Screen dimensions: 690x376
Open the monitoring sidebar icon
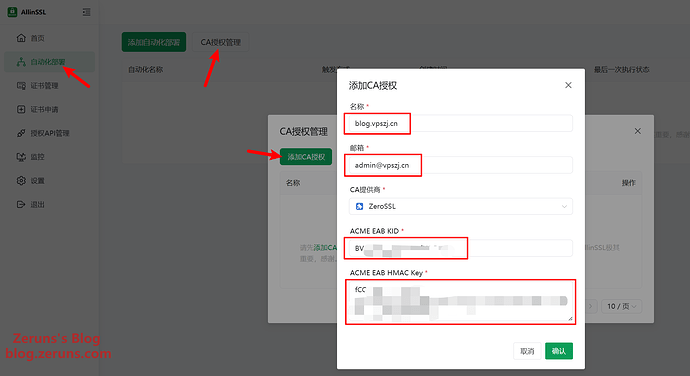click(x=21, y=157)
